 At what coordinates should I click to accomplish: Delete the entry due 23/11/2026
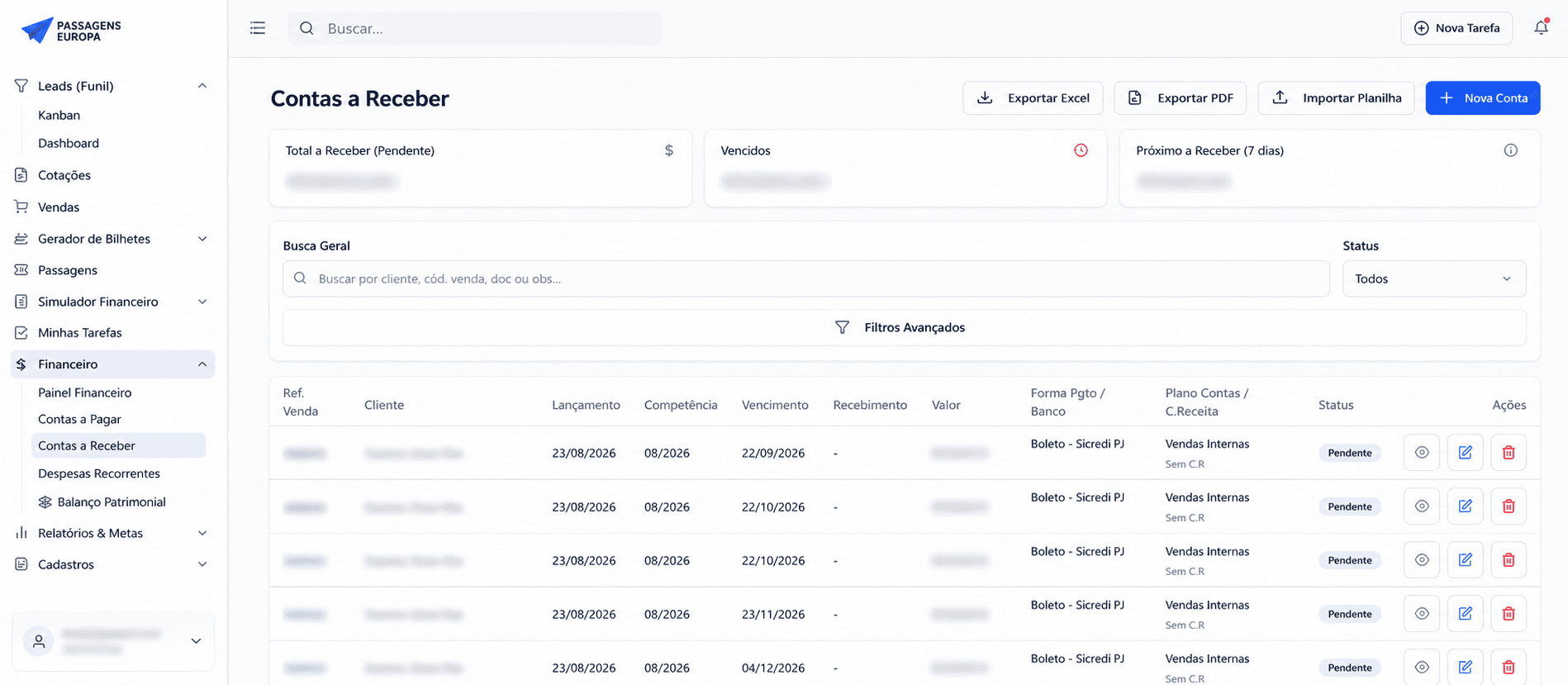(x=1509, y=613)
